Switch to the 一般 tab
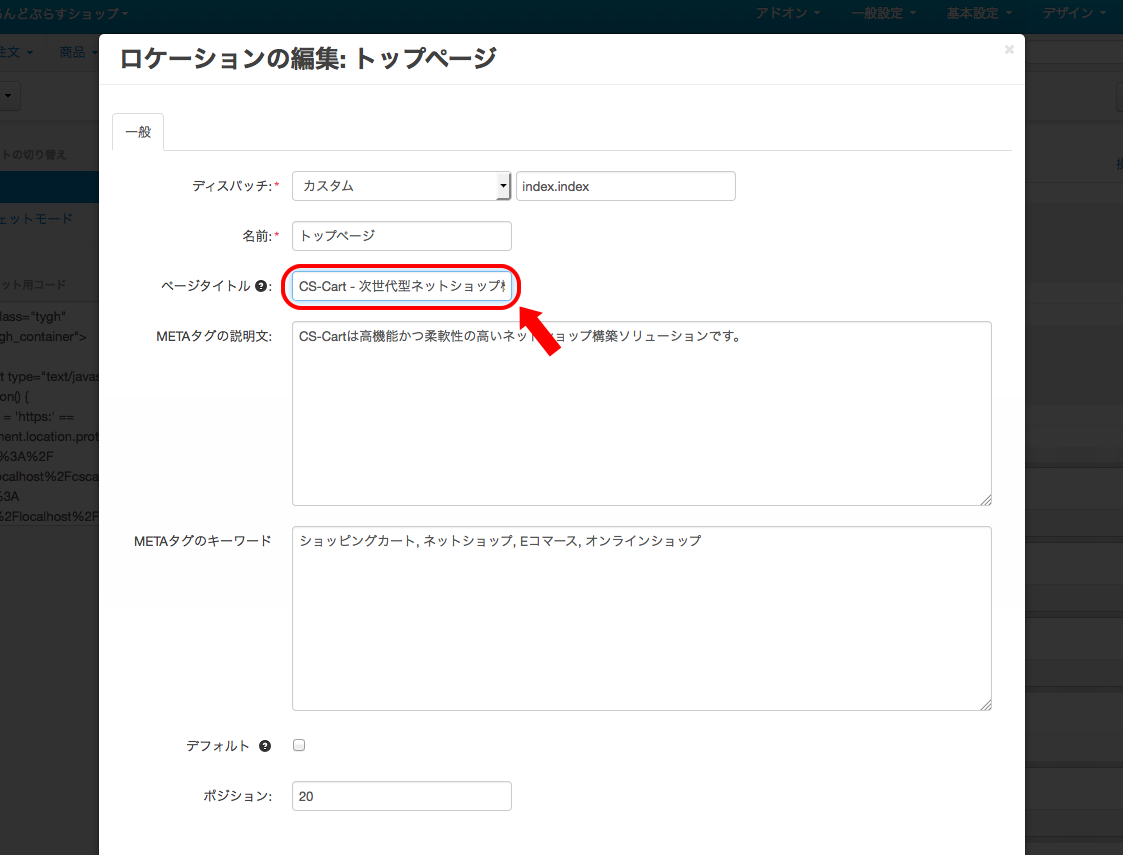Image resolution: width=1123 pixels, height=855 pixels. [138, 132]
